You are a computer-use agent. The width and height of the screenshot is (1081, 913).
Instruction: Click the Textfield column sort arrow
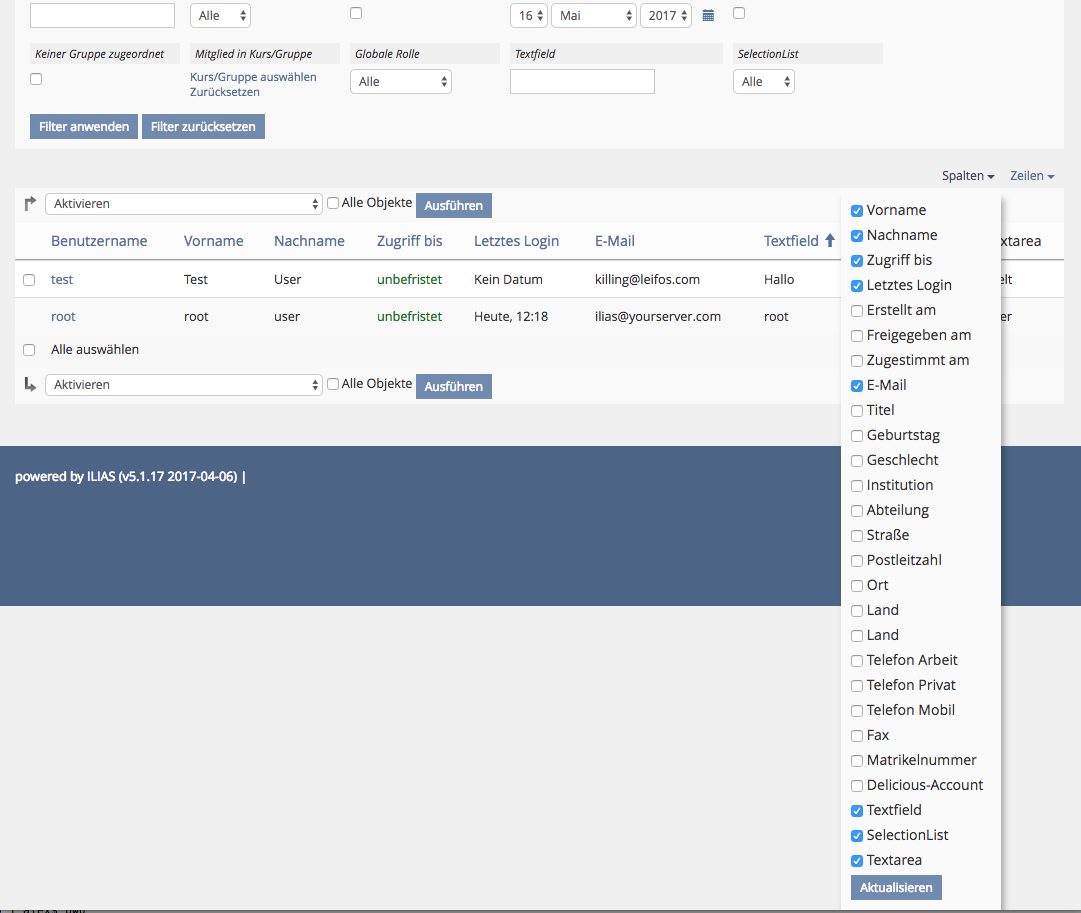coord(829,241)
